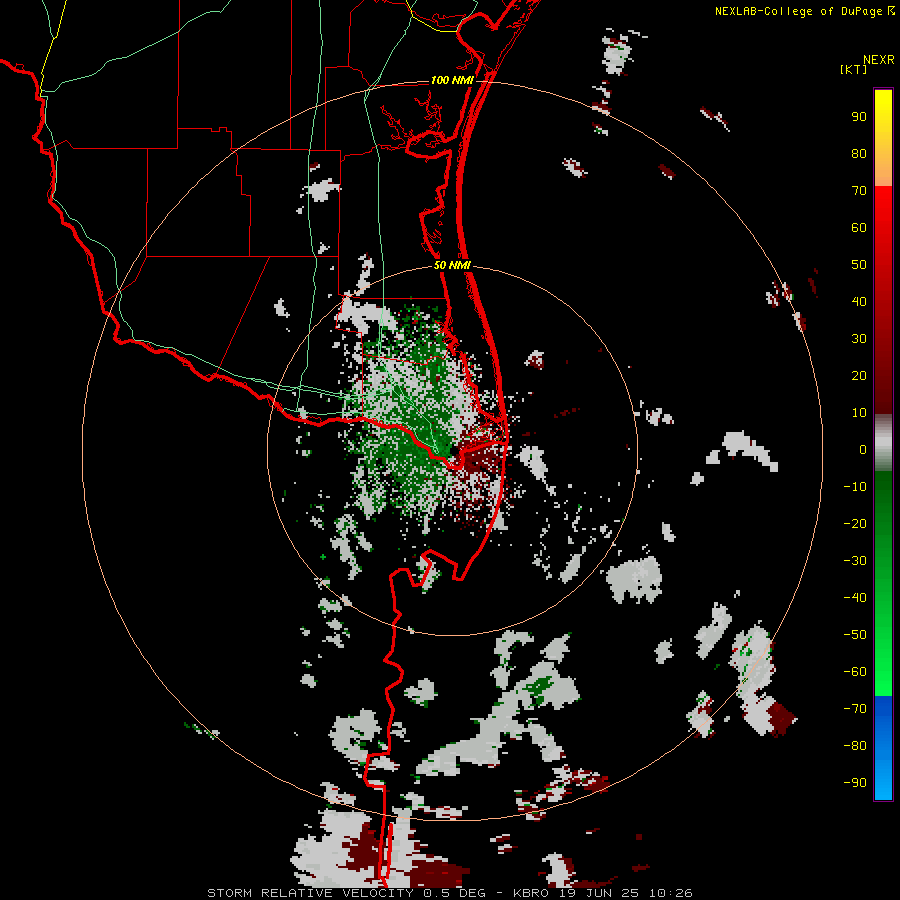The width and height of the screenshot is (900, 900).
Task: Click the NEXR label above the color scale
Action: [878, 60]
